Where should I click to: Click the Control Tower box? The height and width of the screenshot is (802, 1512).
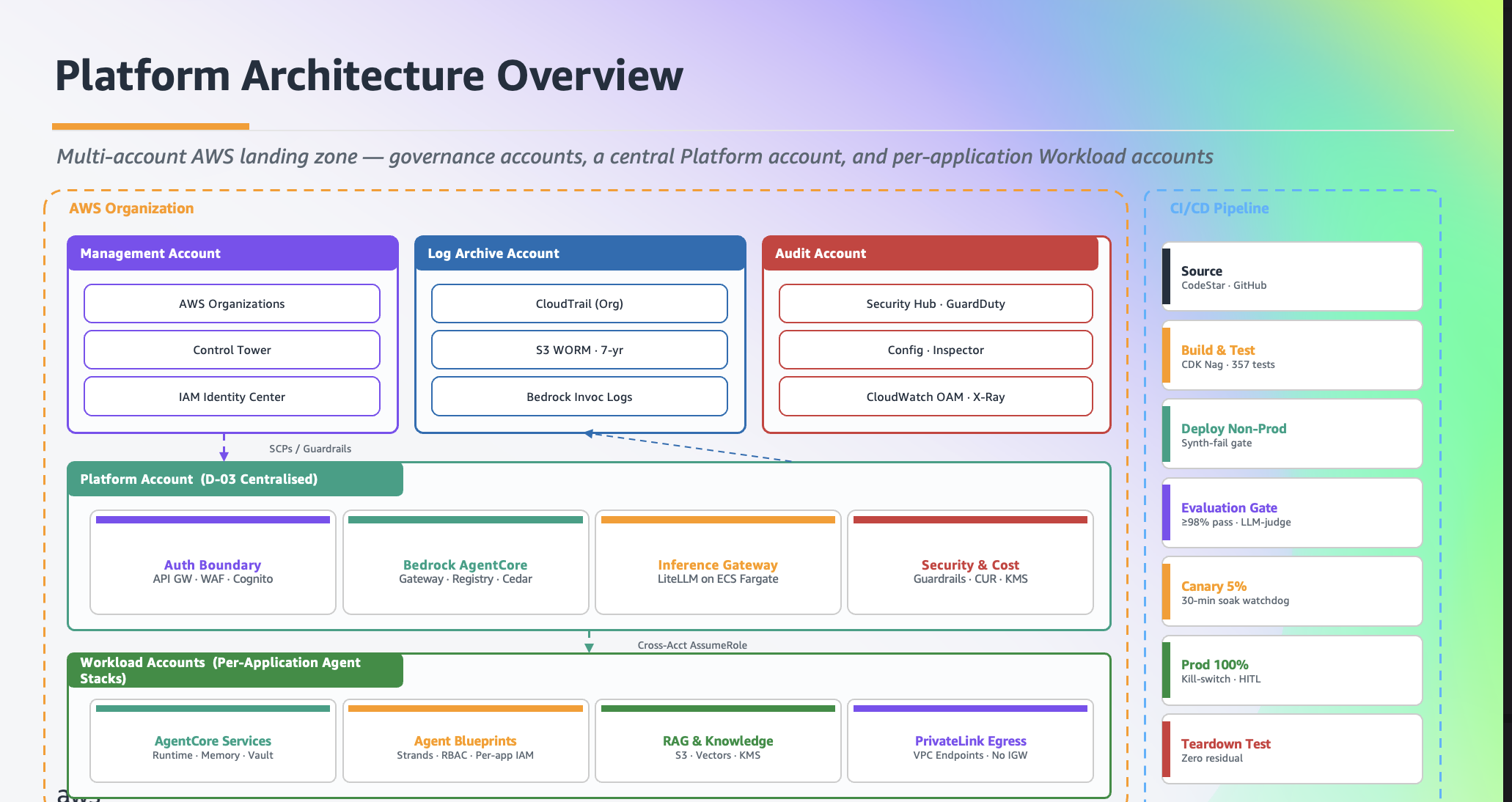[232, 350]
